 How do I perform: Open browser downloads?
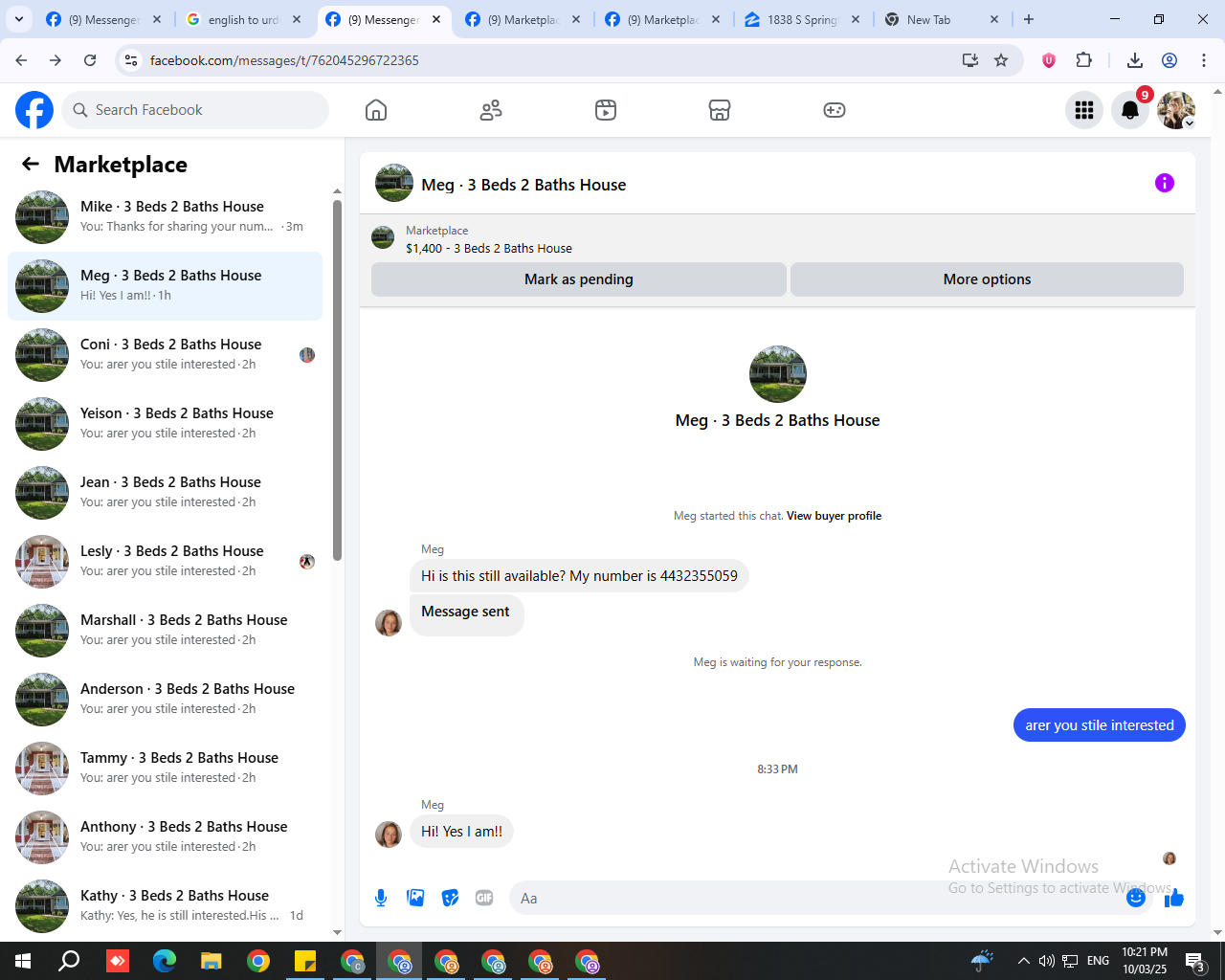click(1135, 60)
